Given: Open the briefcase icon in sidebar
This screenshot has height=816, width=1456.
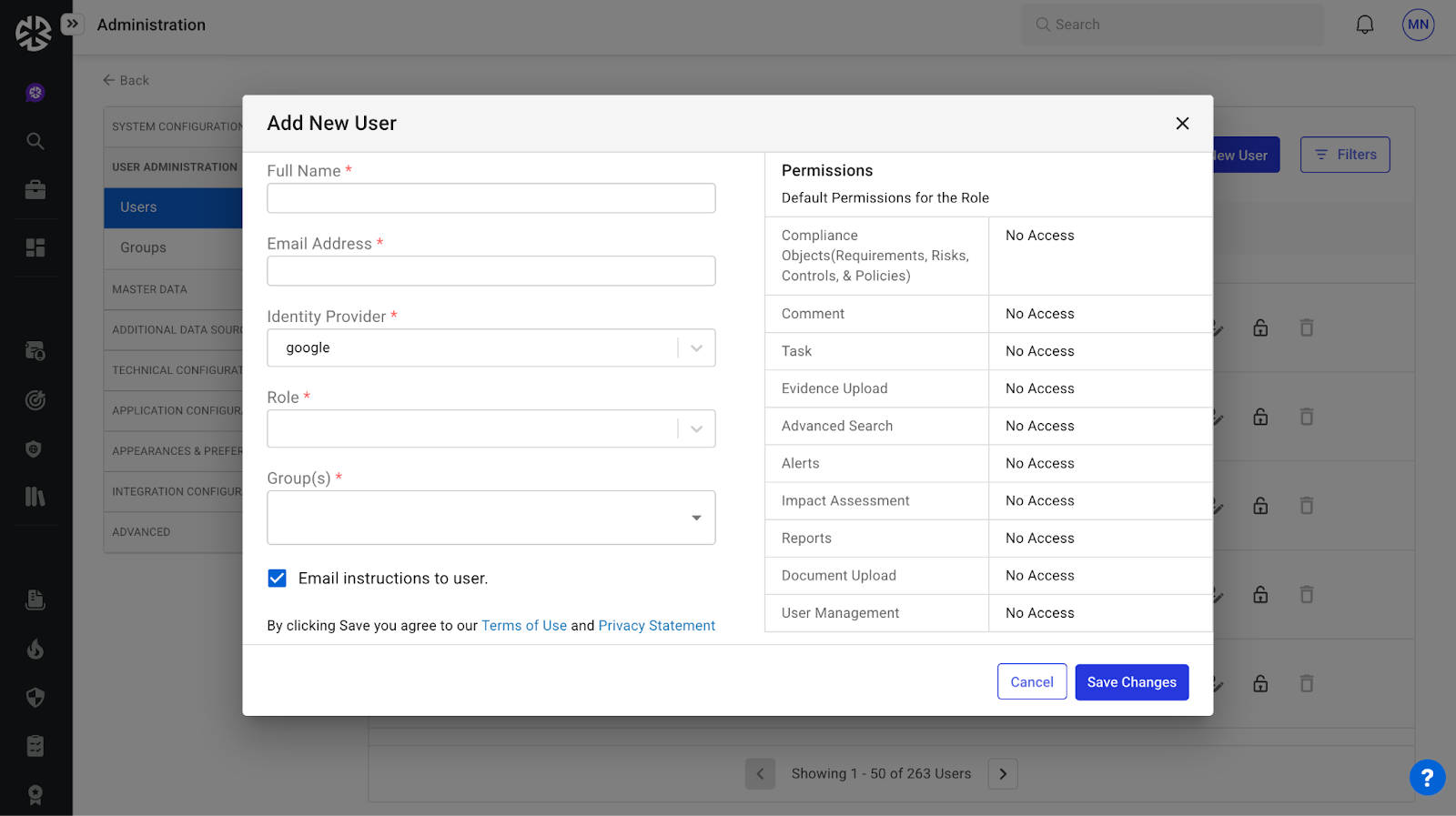Looking at the screenshot, I should (x=35, y=190).
